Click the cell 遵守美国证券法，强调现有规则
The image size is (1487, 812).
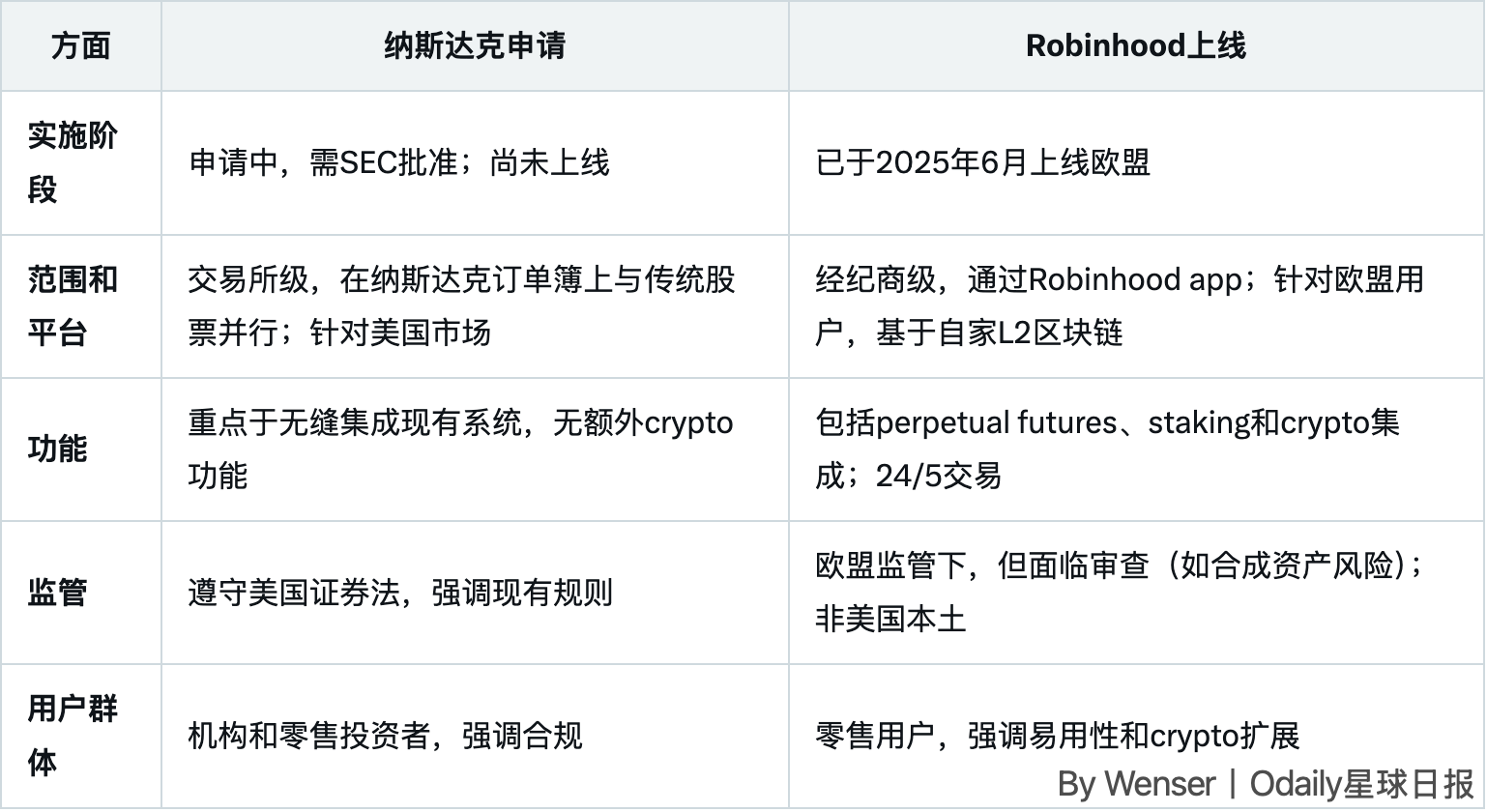click(x=400, y=592)
